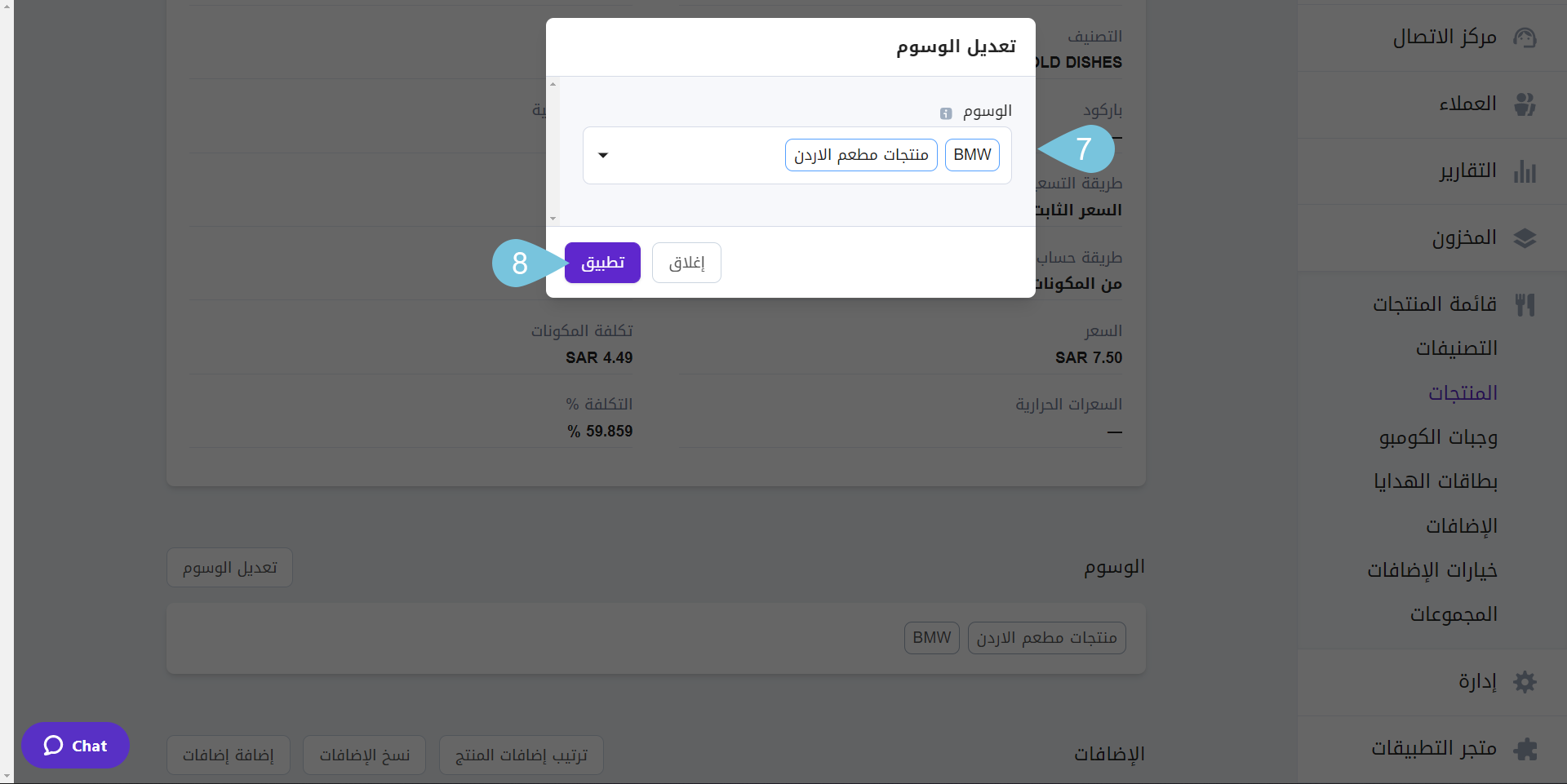Select بطاقات الهدايا in sidebar
The width and height of the screenshot is (1567, 784).
pyautogui.click(x=1436, y=481)
